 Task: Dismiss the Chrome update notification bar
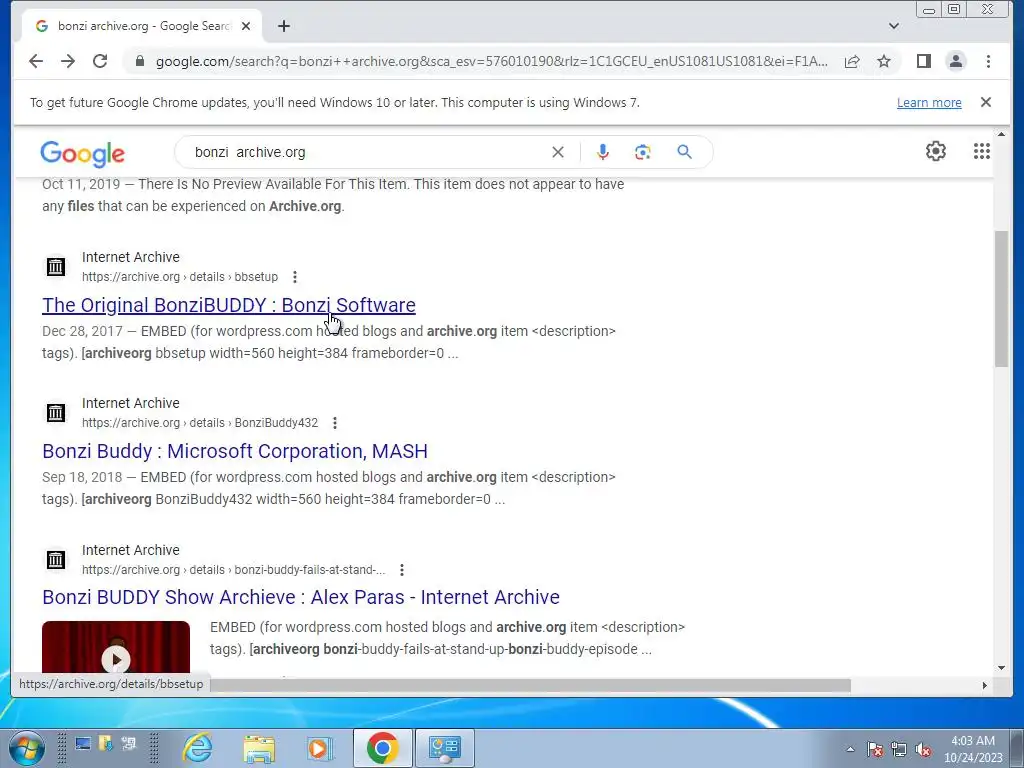(986, 102)
